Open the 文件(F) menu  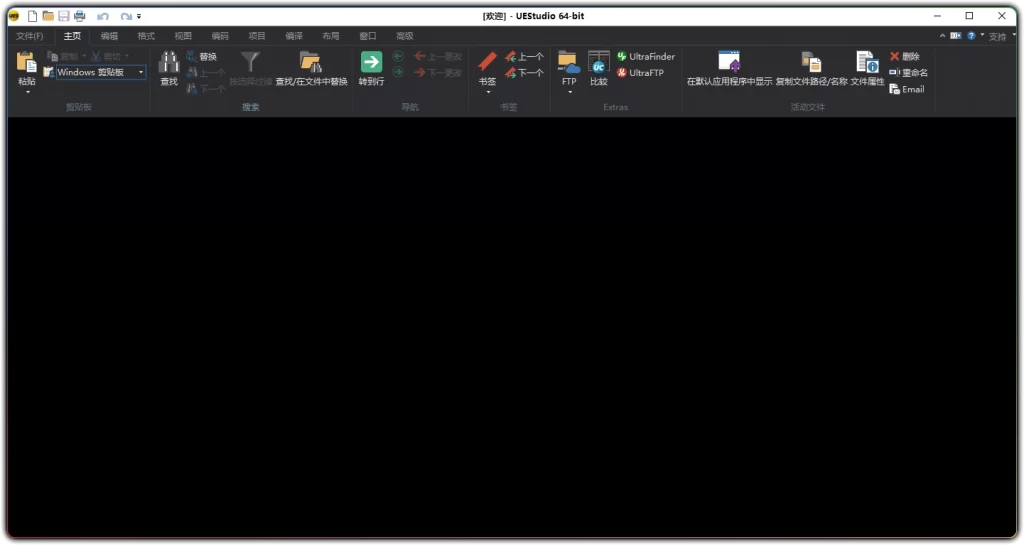(x=29, y=36)
